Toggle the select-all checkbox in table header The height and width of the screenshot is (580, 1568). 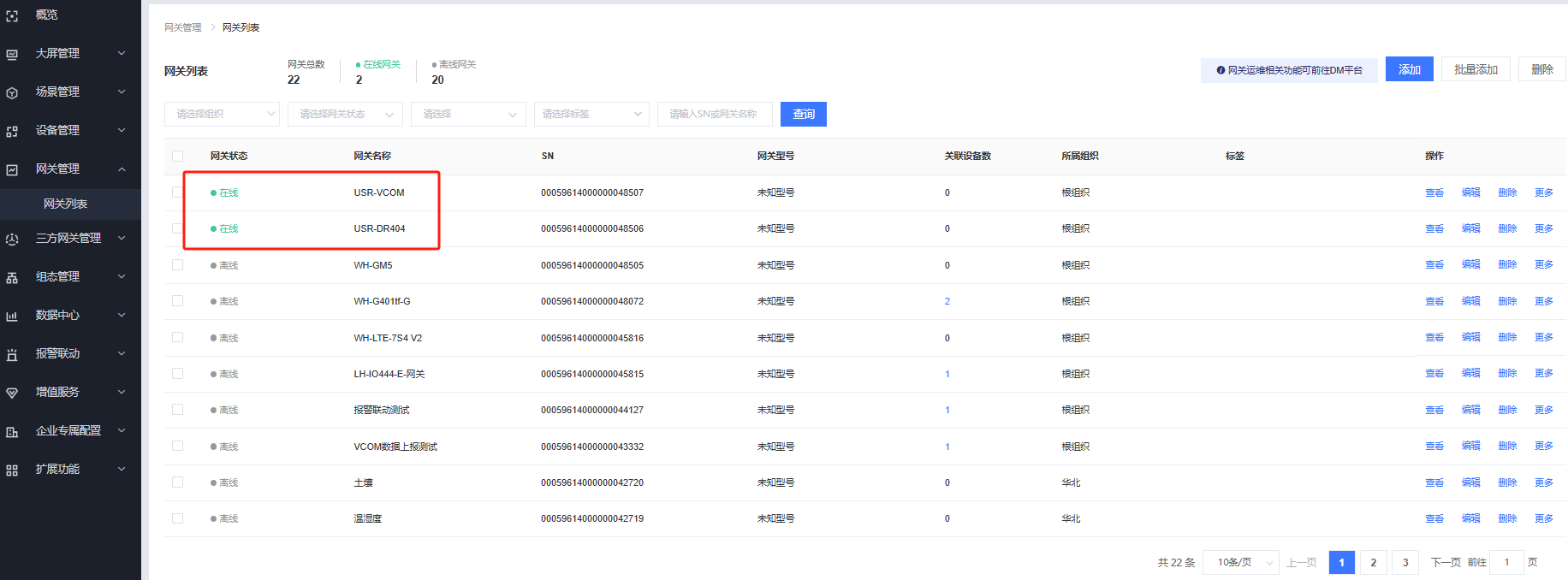177,156
